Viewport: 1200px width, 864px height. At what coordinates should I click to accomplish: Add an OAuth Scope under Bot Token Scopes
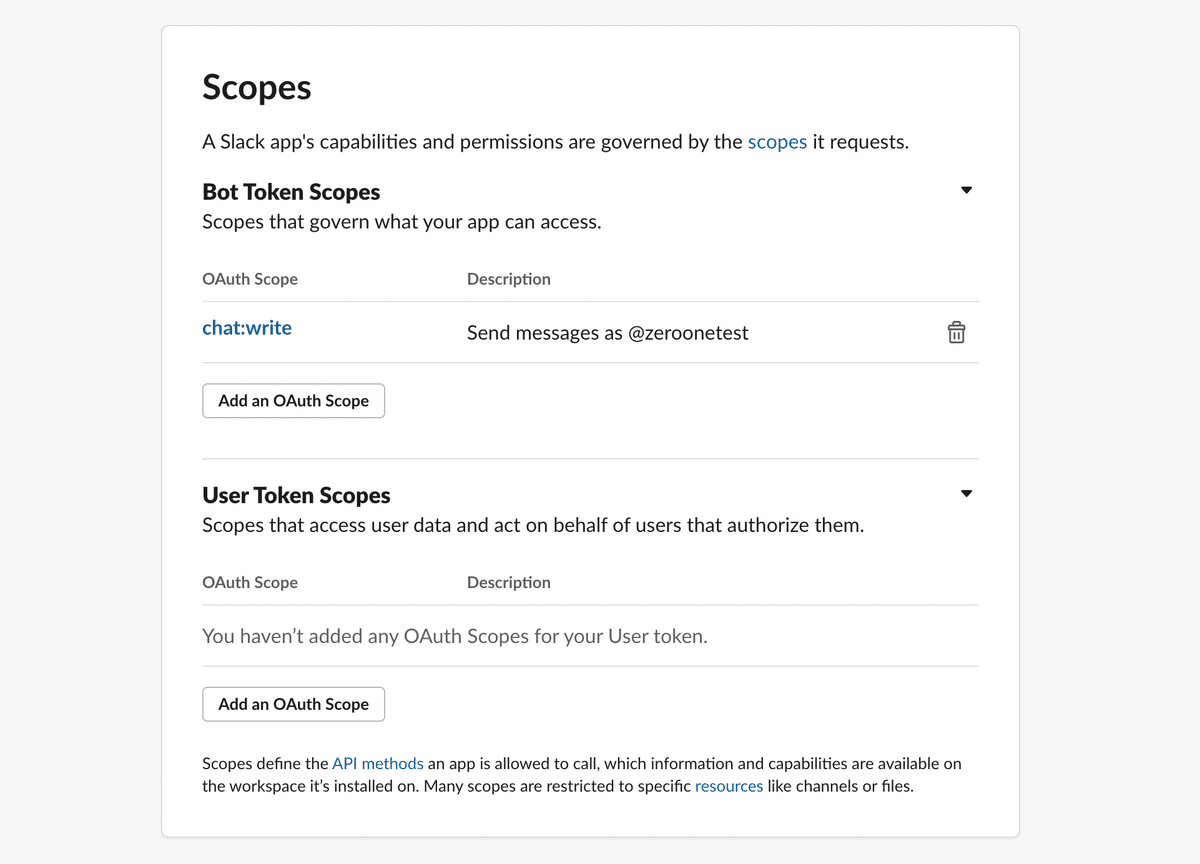point(293,401)
